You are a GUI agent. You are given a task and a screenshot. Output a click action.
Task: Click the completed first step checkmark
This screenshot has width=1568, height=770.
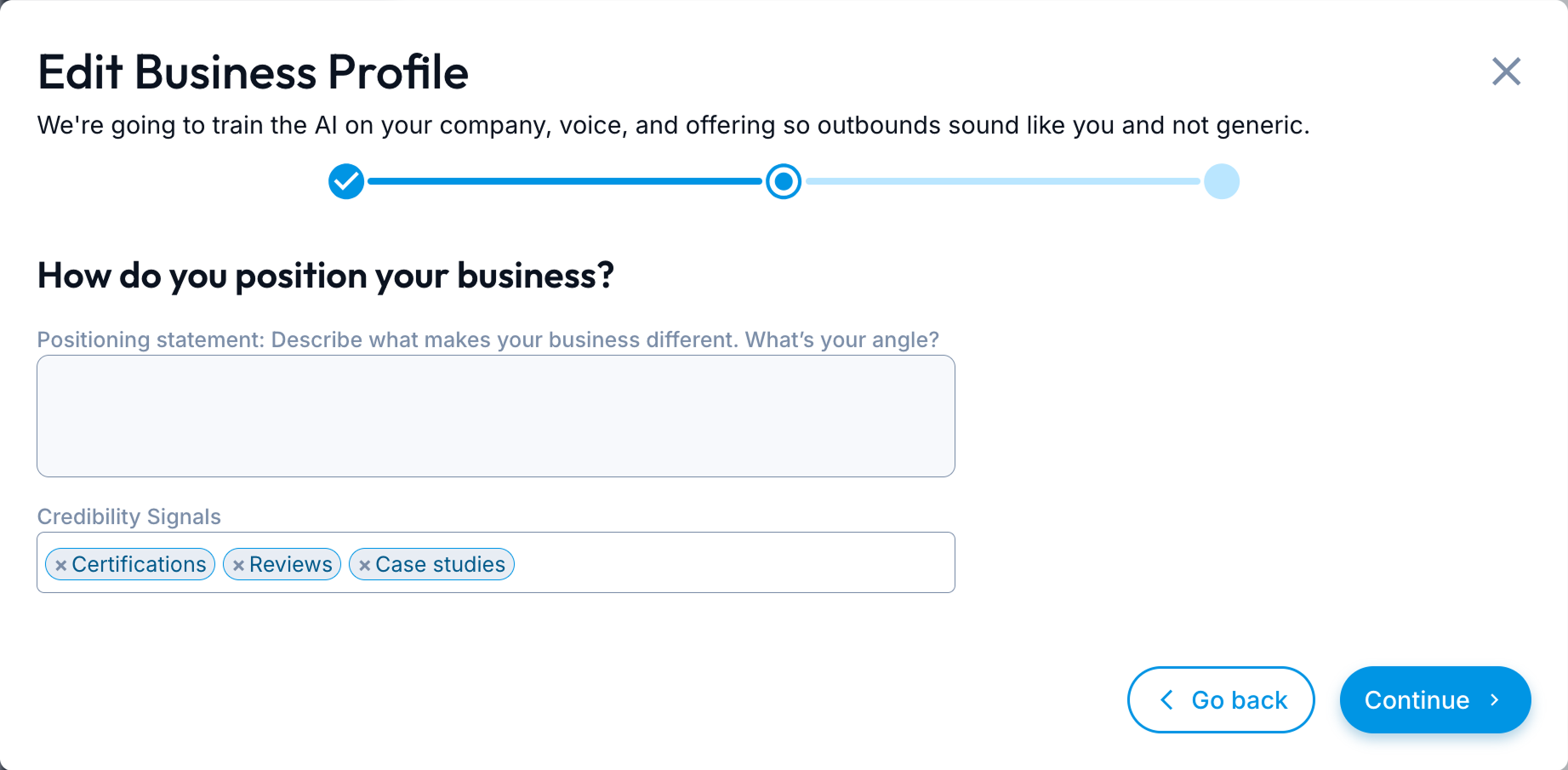point(346,181)
